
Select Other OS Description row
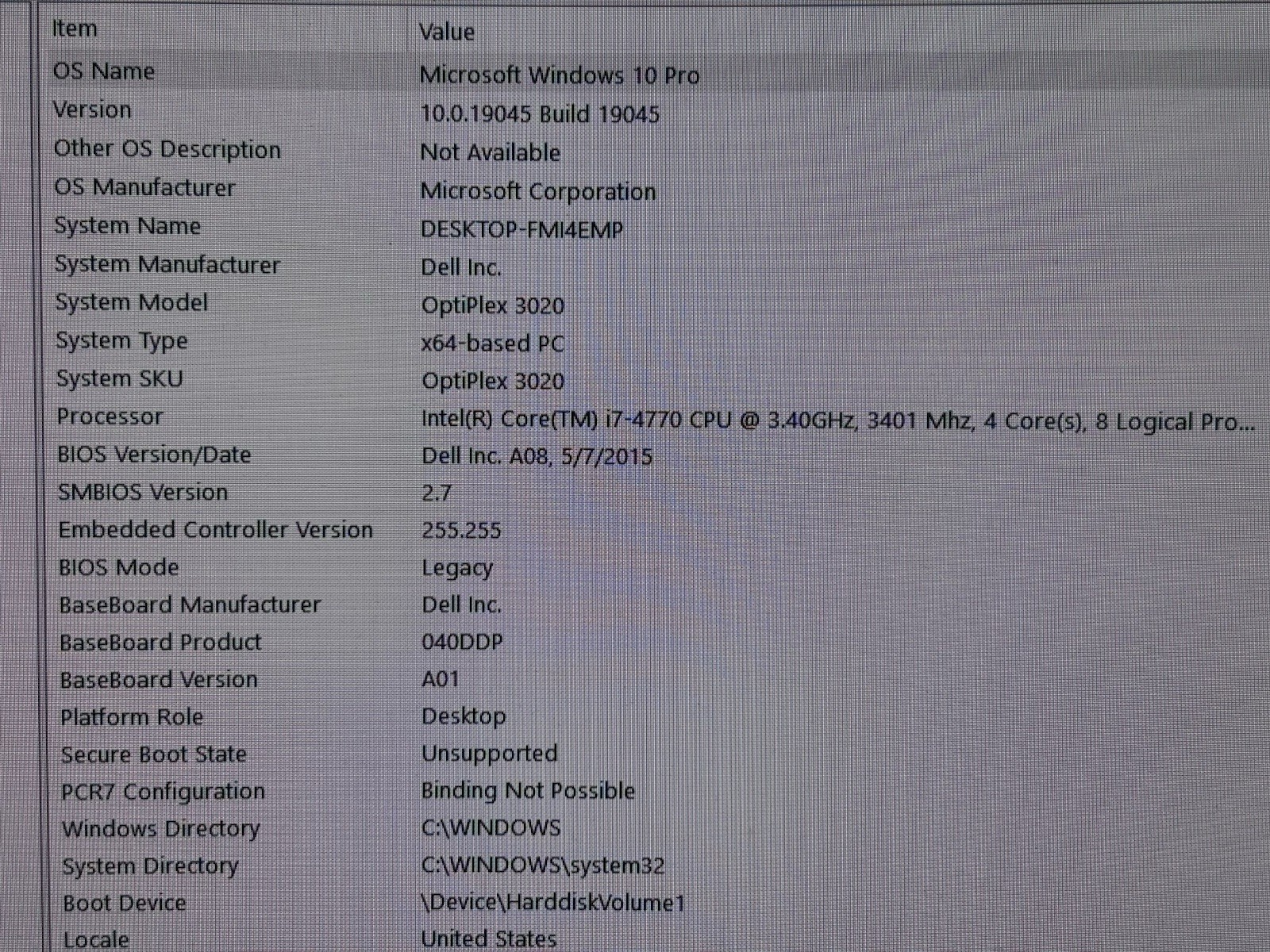click(x=167, y=149)
